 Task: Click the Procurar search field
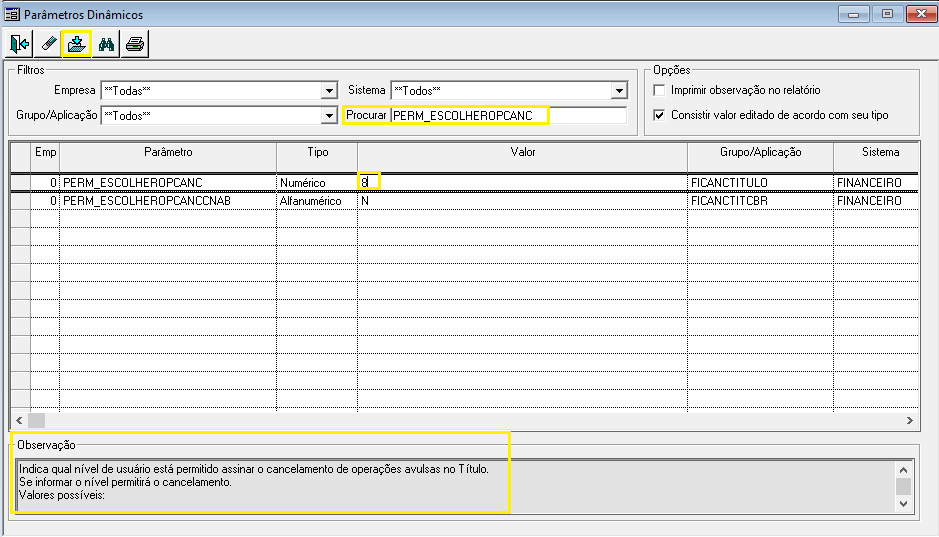click(x=508, y=116)
